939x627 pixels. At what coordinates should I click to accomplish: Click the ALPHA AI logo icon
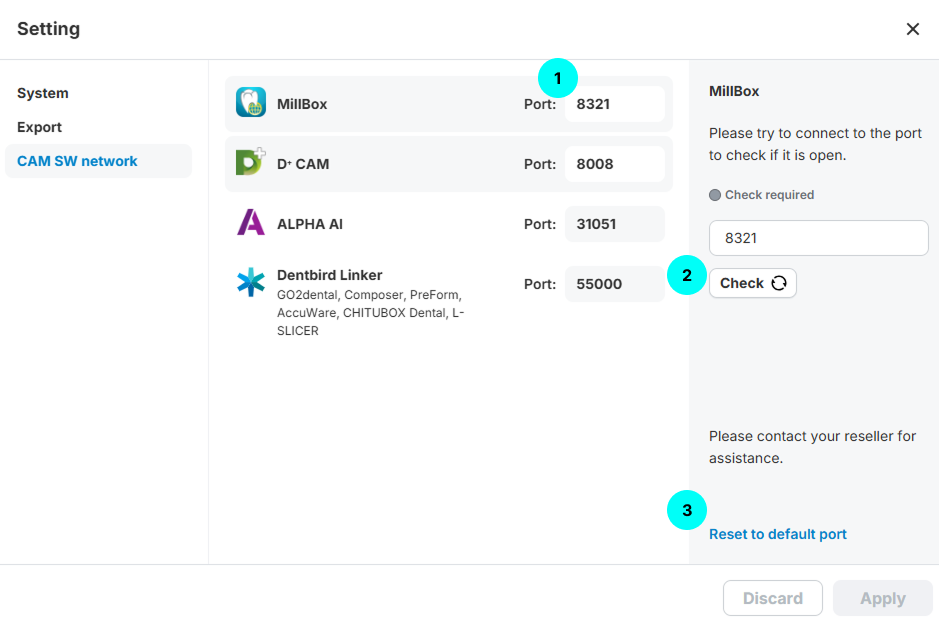pyautogui.click(x=250, y=223)
